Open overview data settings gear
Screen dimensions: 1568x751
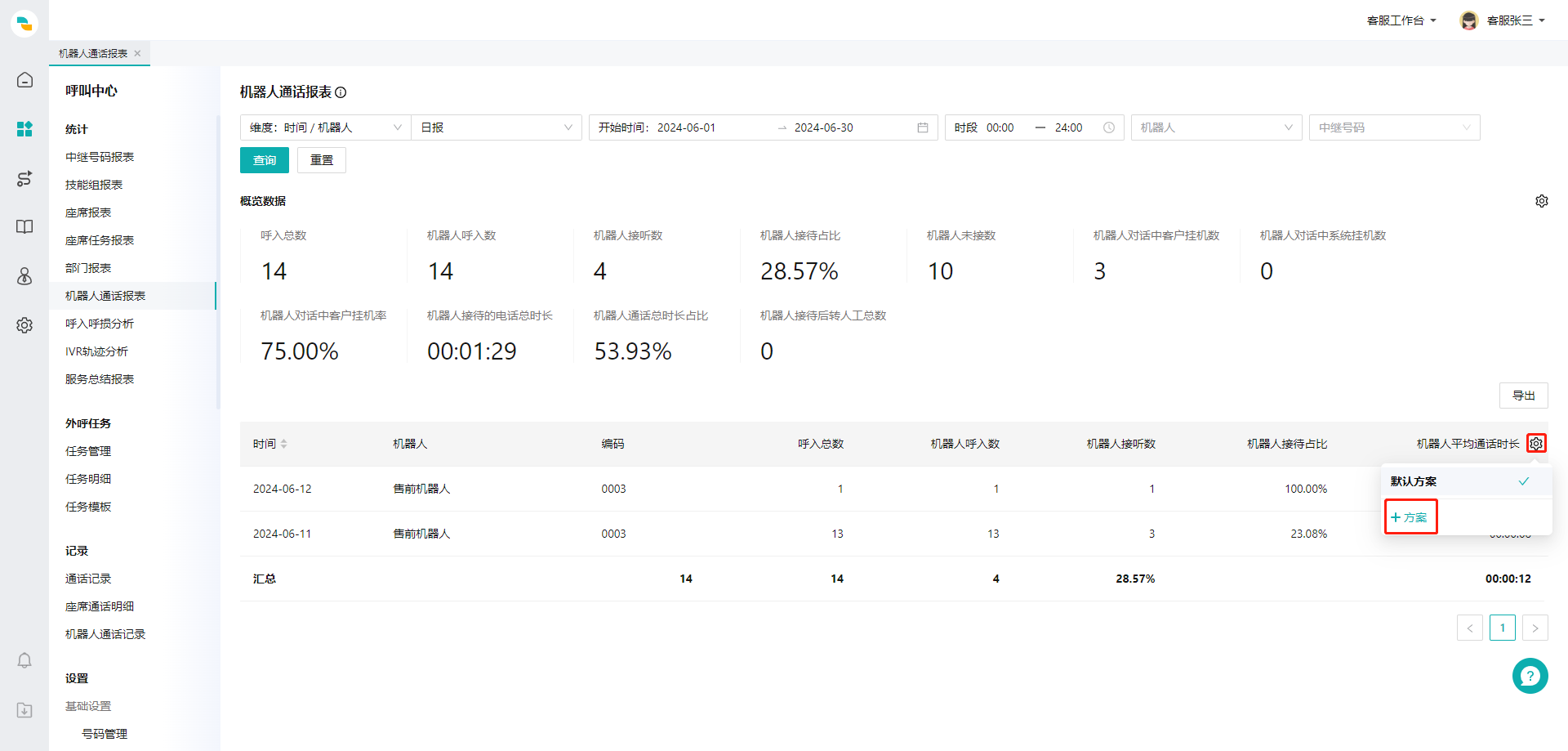point(1542,201)
